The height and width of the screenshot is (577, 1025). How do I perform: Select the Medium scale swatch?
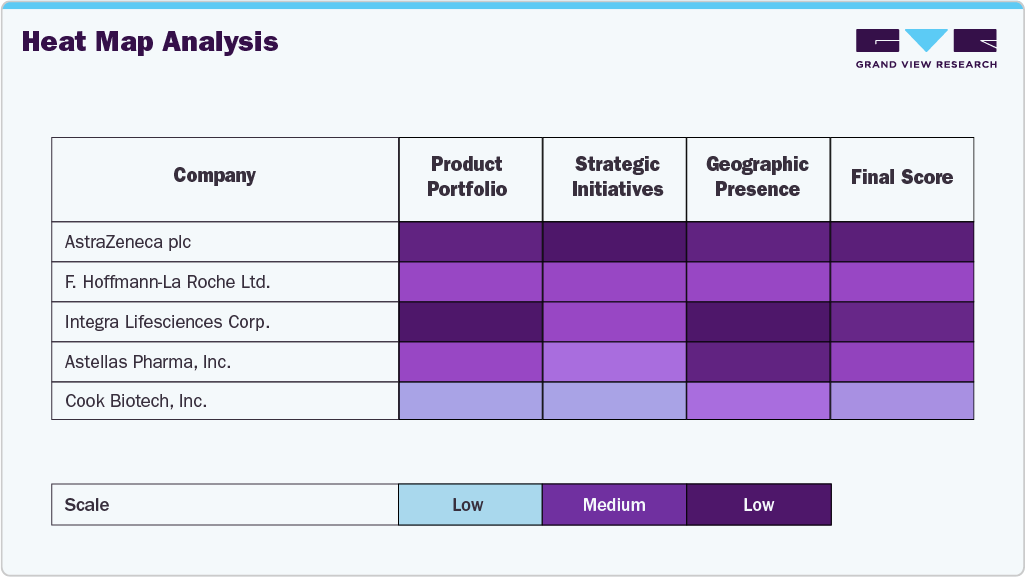[614, 505]
